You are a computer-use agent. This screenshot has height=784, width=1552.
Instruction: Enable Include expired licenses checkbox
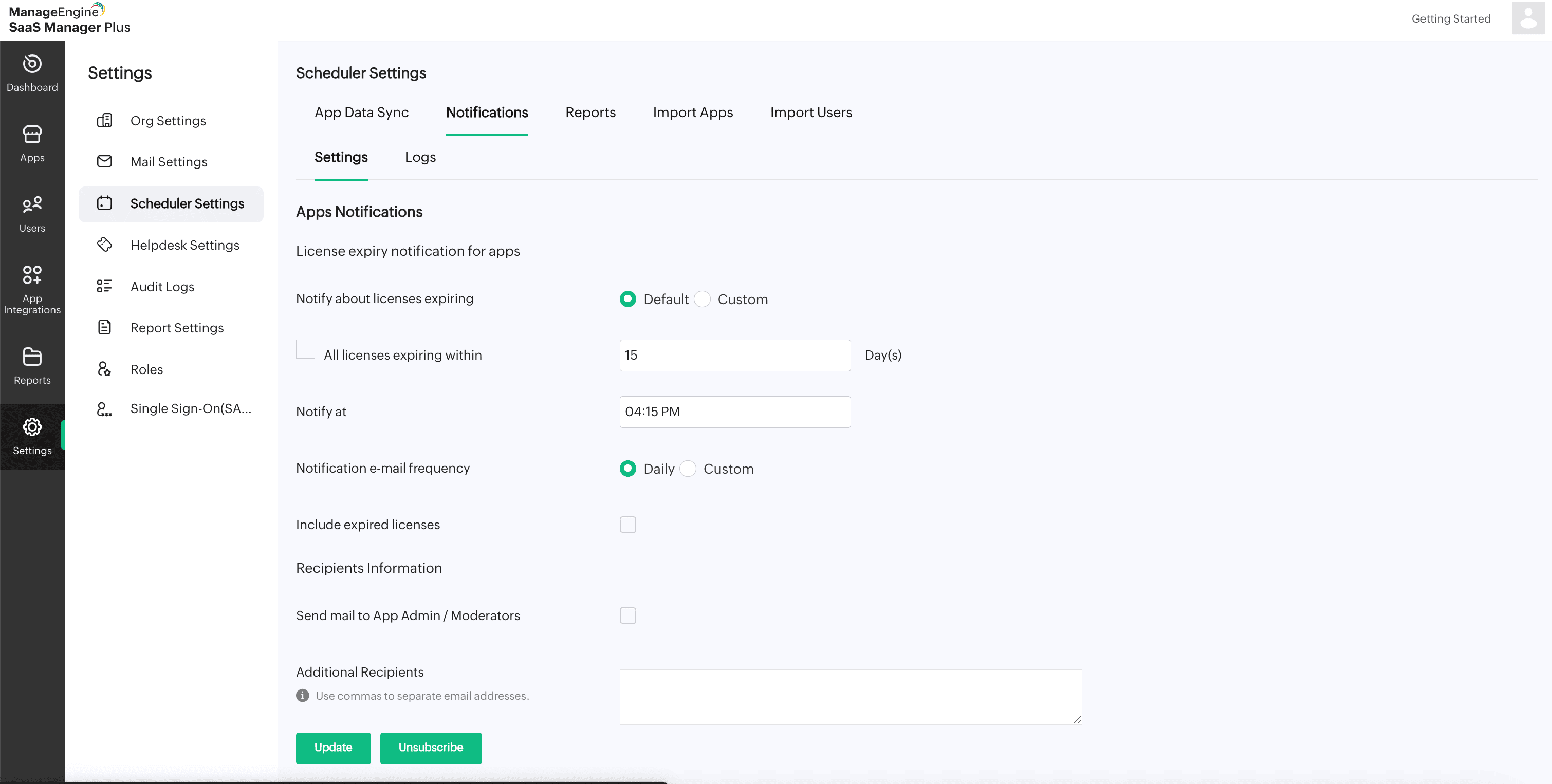pos(628,525)
